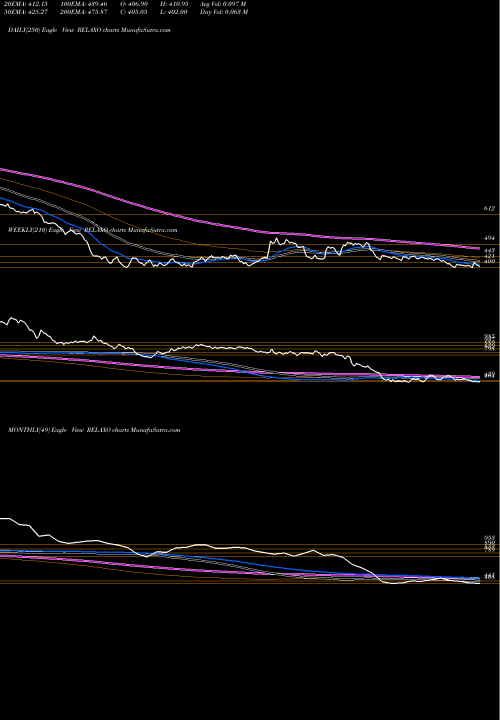Click the close price labeled C:
Viewport: 500px width, 720px height.
[x=134, y=12]
